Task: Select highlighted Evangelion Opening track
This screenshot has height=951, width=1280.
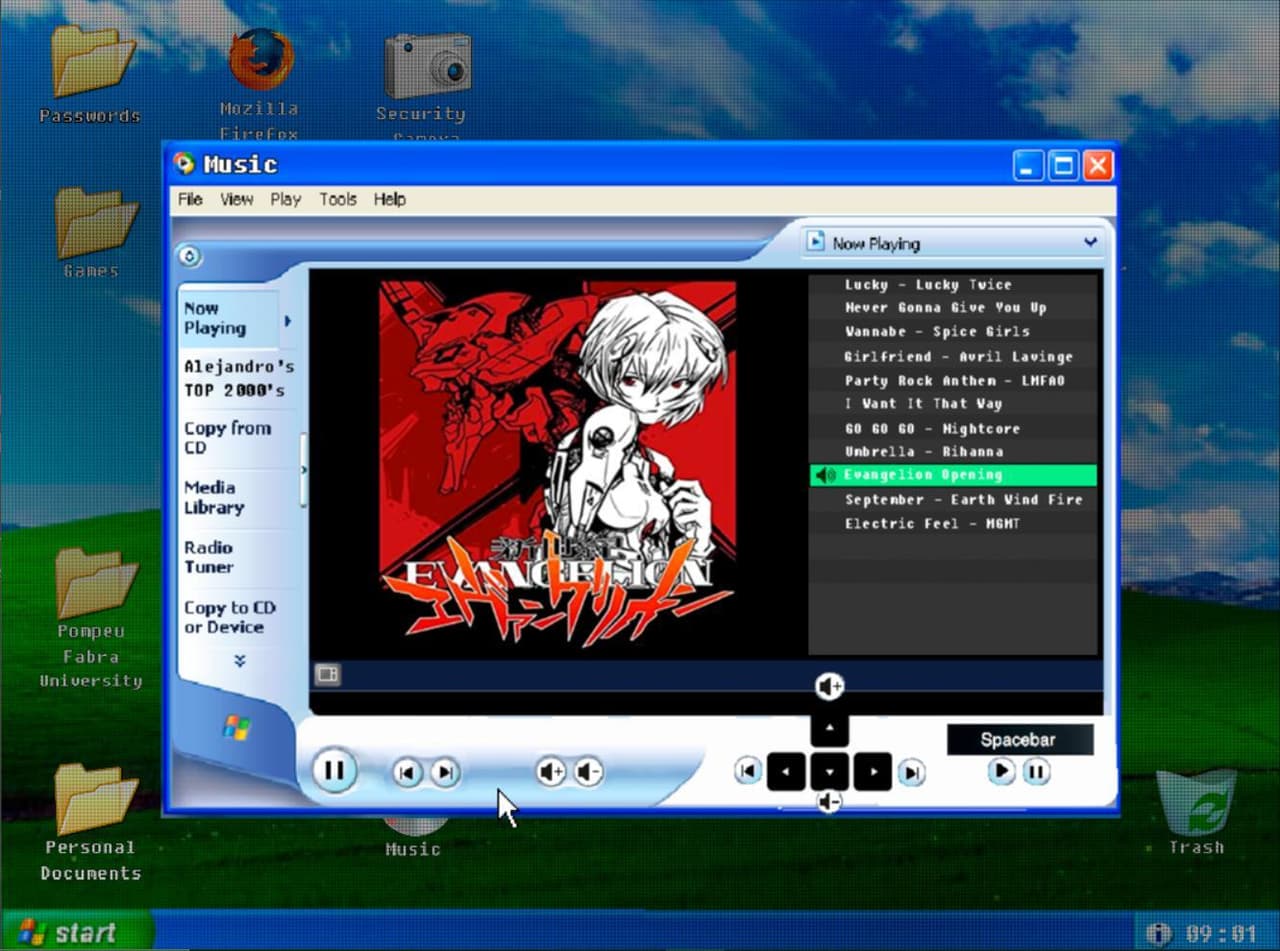Action: click(x=953, y=475)
